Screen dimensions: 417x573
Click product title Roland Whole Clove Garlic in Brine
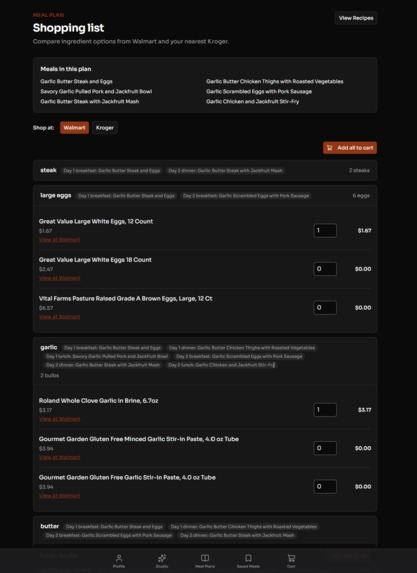click(98, 401)
